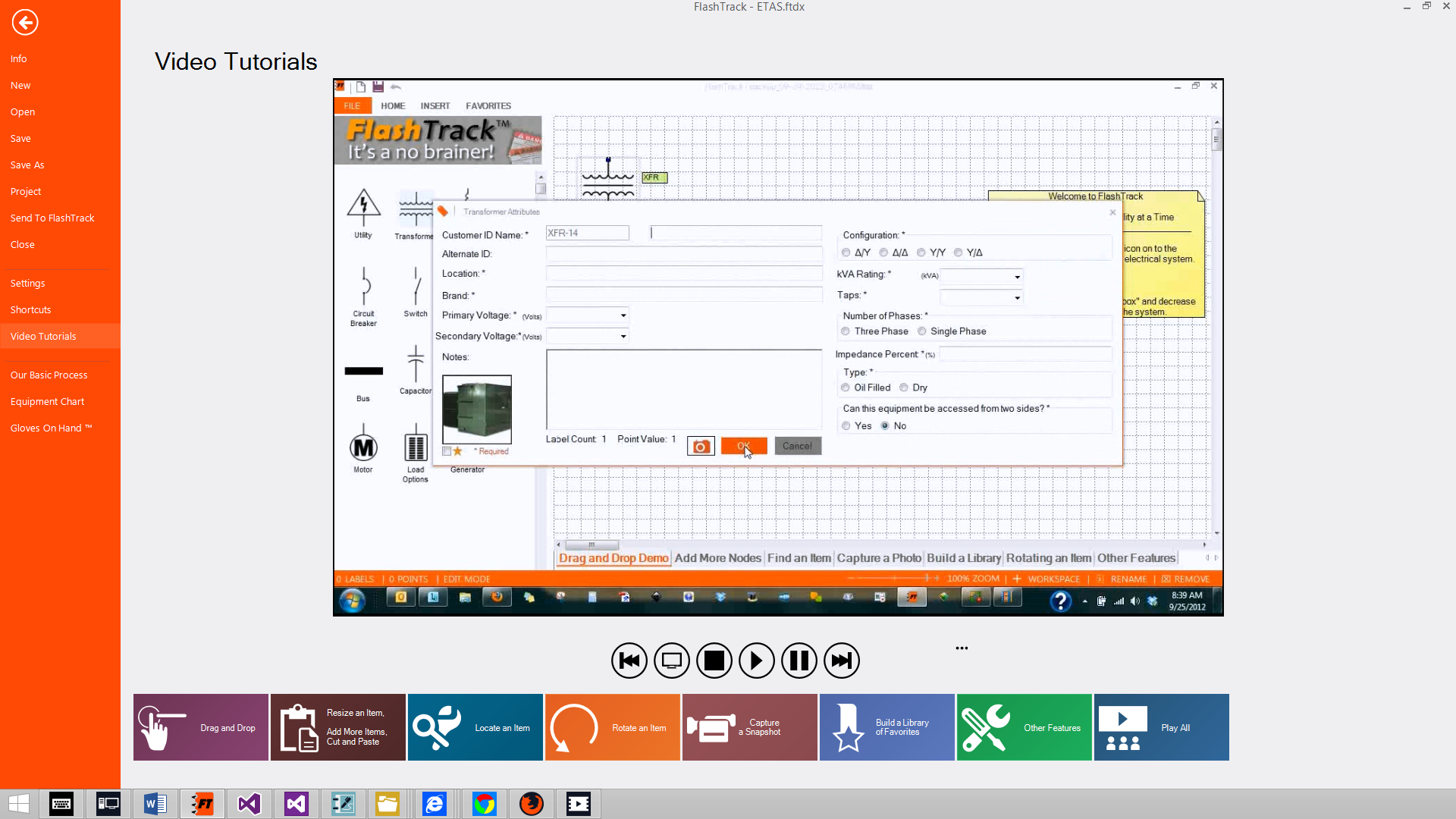Open Settings in the sidebar
This screenshot has height=819, width=1456.
28,283
